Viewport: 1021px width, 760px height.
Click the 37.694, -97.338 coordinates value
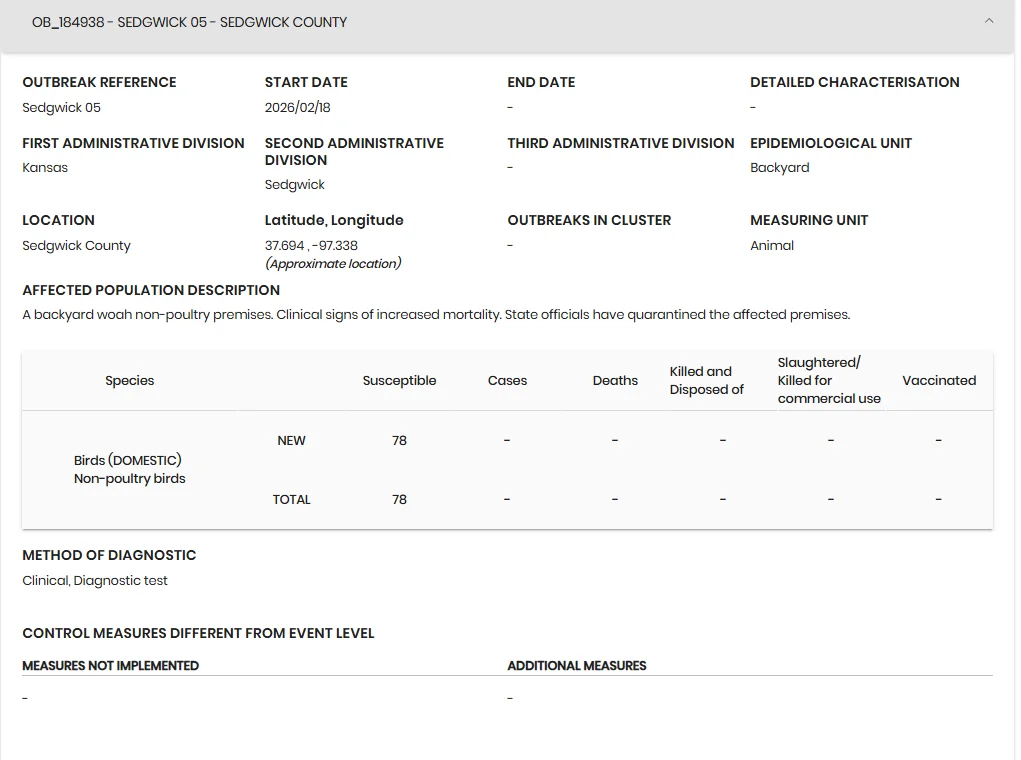[x=311, y=246]
